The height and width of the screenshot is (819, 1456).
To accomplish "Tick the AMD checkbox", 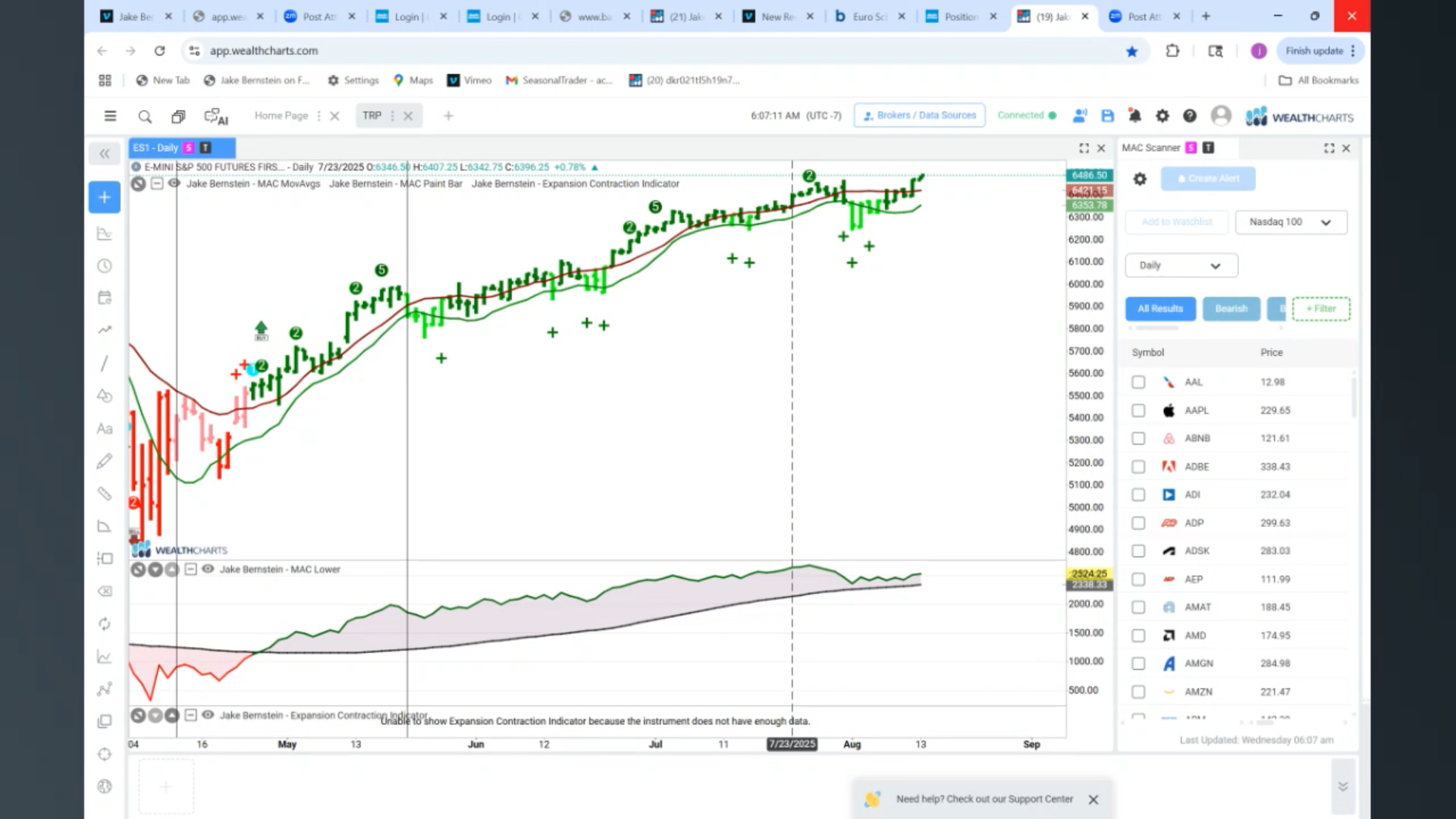I will coord(1138,635).
